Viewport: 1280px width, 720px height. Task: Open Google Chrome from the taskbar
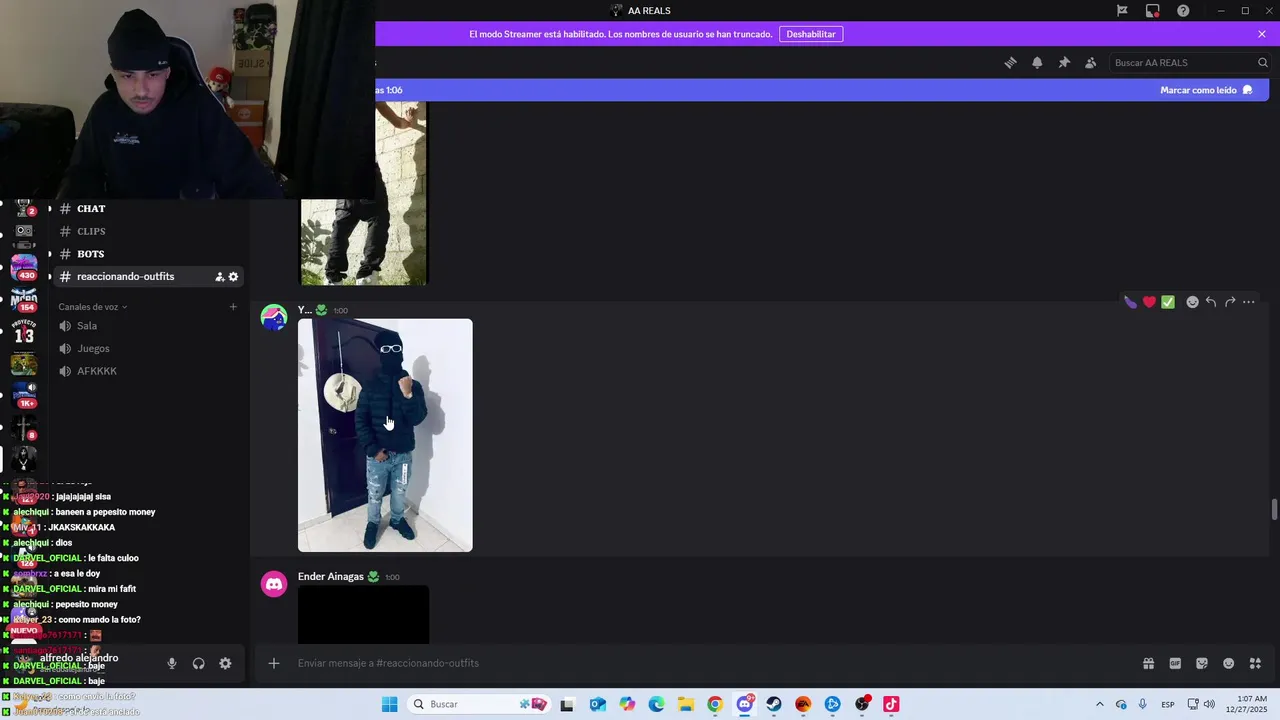click(715, 704)
